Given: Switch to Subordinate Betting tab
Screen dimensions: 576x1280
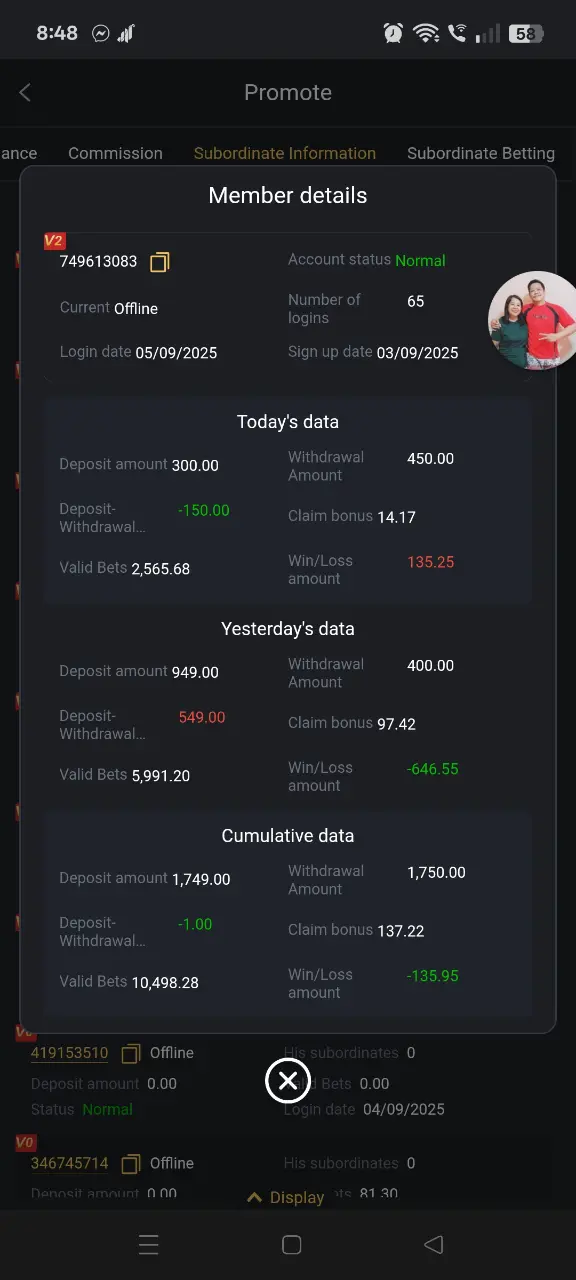Looking at the screenshot, I should 481,153.
